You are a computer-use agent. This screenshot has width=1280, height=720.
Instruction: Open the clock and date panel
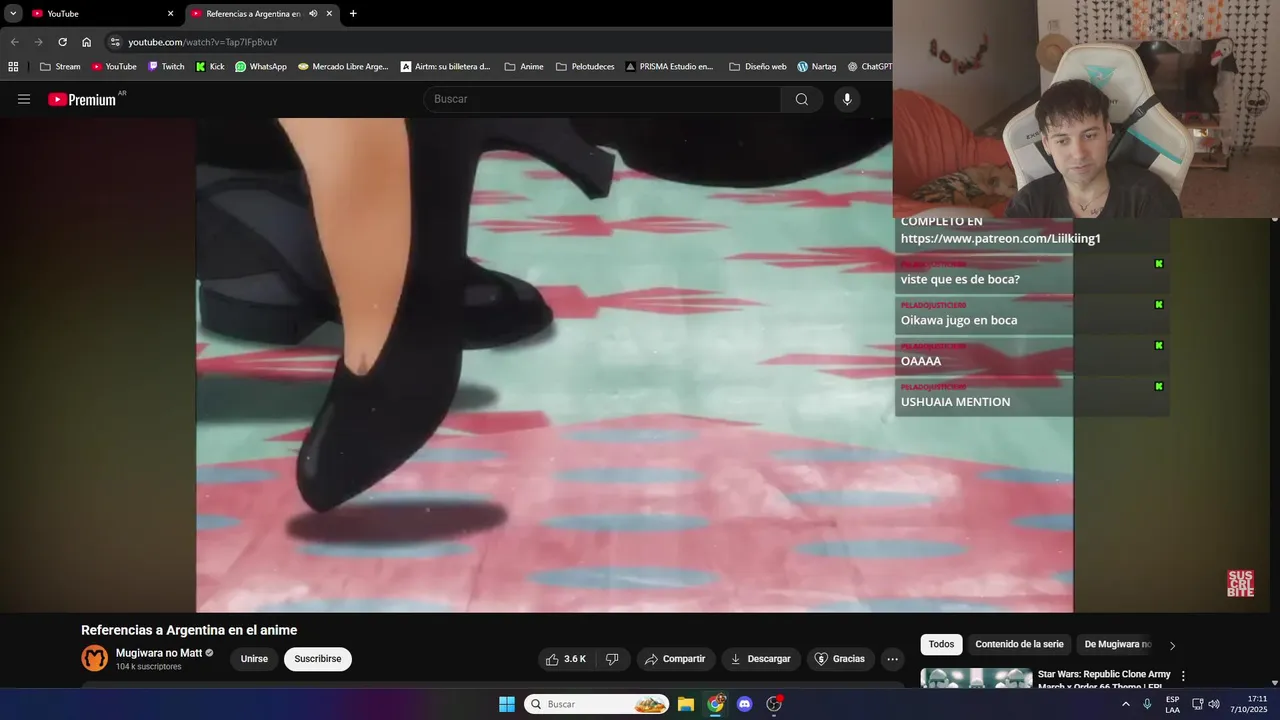pyautogui.click(x=1249, y=704)
